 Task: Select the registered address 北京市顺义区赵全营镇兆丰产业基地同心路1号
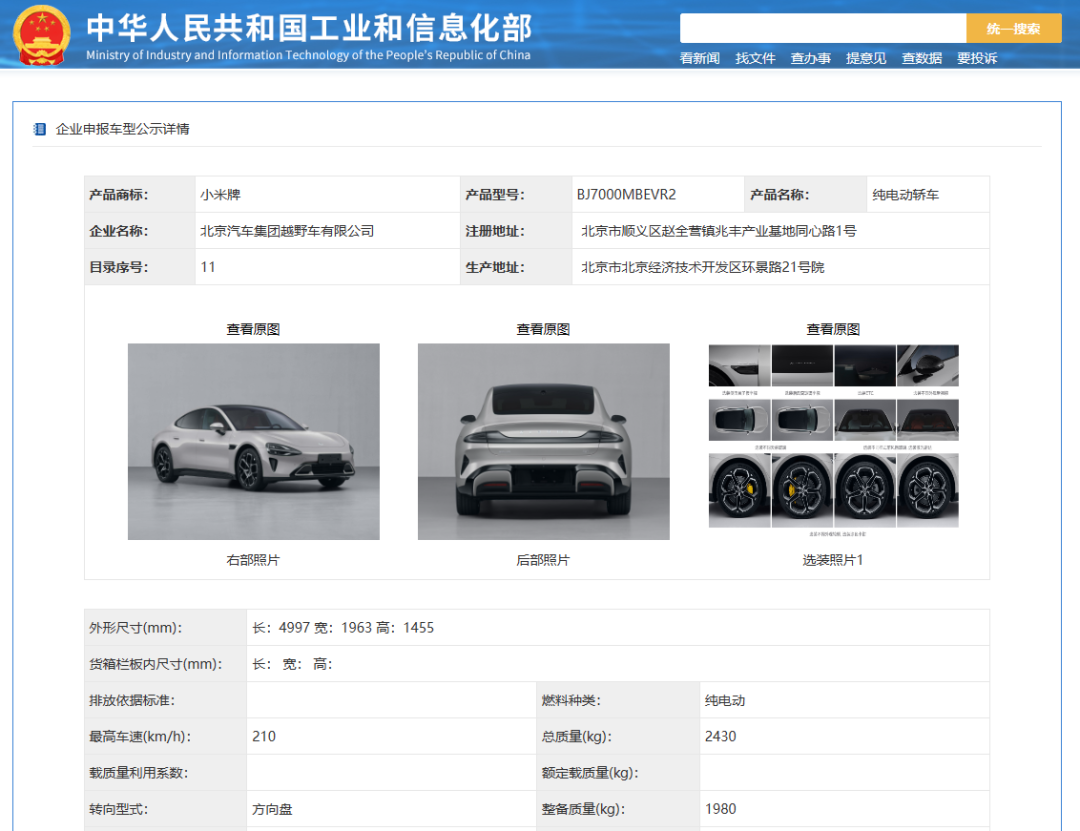[x=719, y=231]
